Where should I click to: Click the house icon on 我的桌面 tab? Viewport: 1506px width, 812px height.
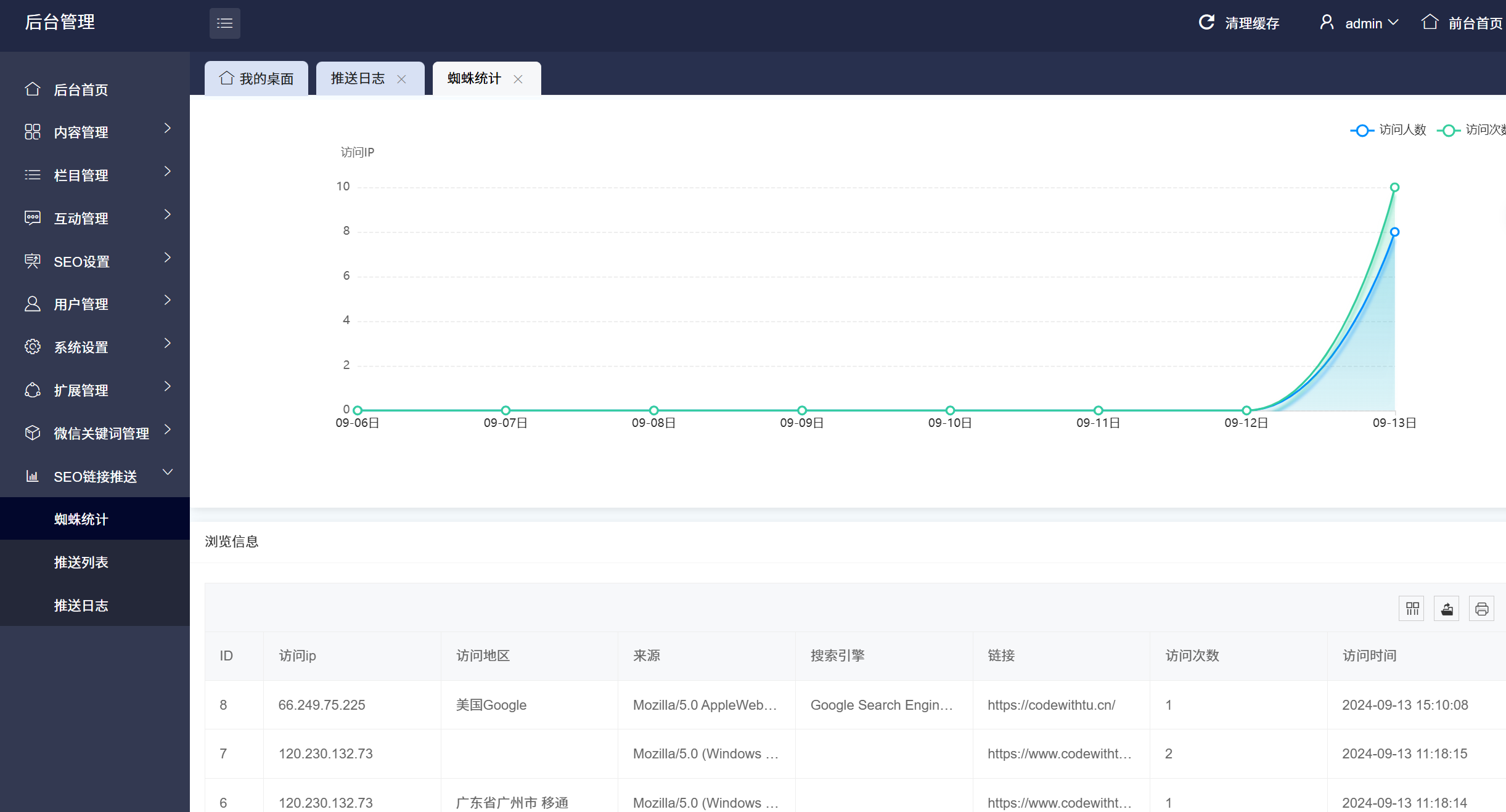[x=227, y=78]
